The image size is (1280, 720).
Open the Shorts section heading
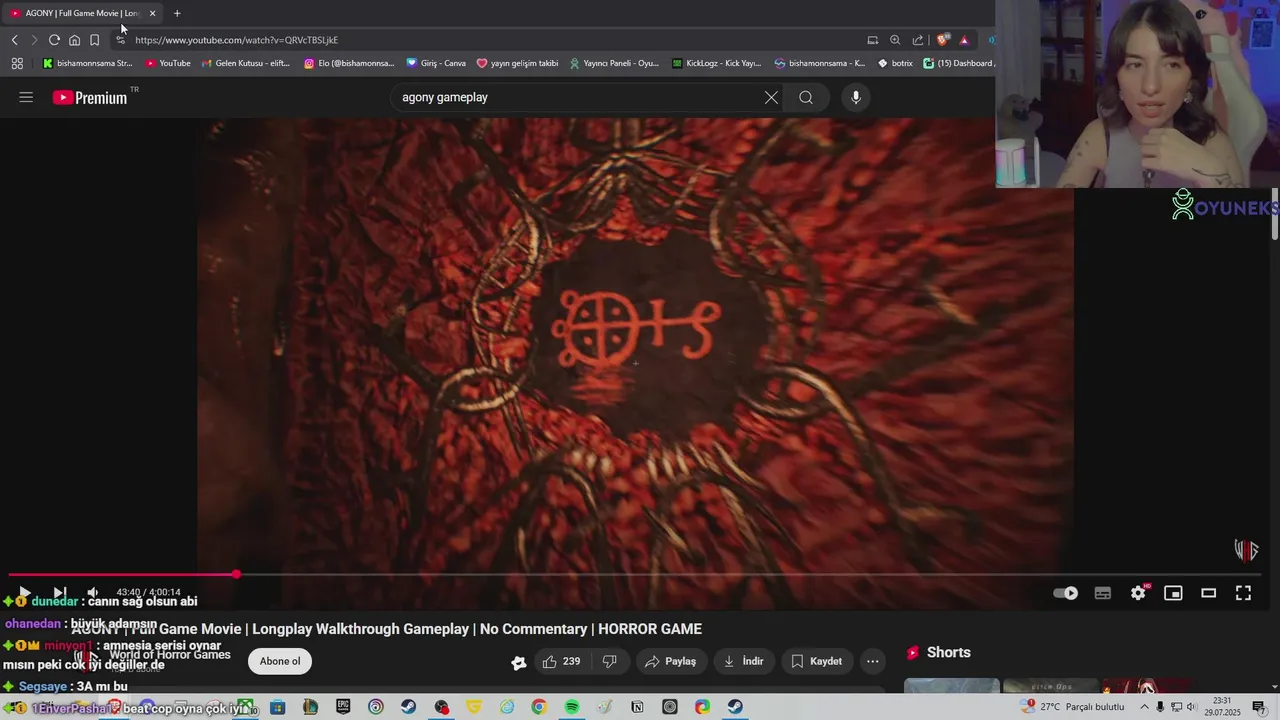(938, 652)
